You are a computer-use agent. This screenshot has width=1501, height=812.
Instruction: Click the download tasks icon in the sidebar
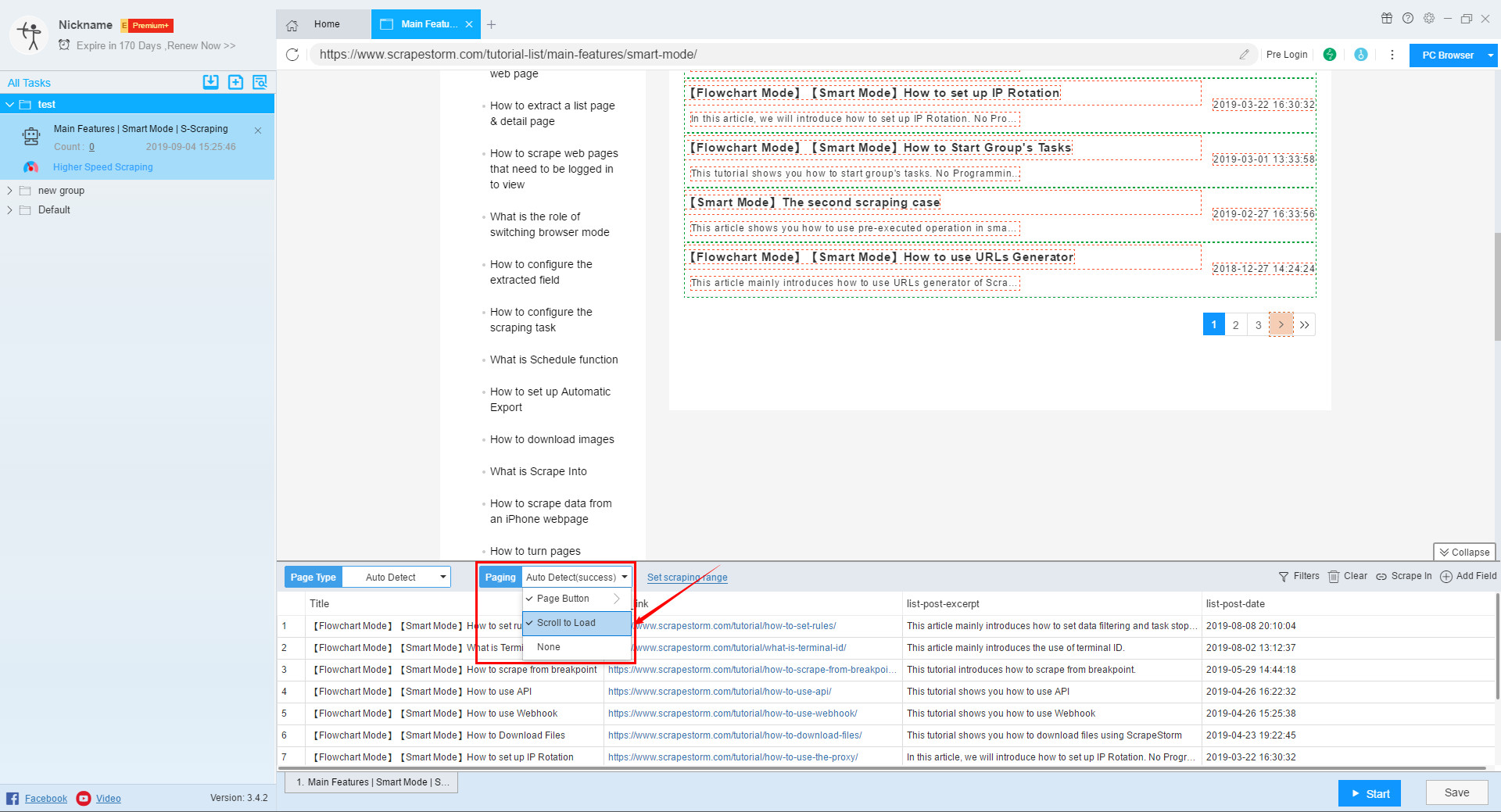210,82
